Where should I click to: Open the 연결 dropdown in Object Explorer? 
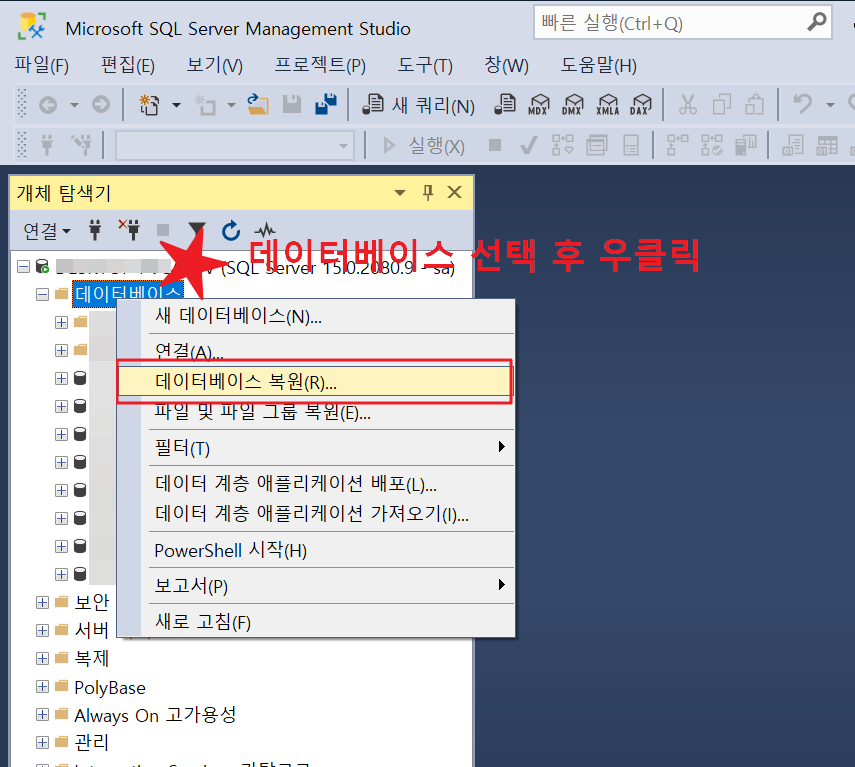(47, 231)
